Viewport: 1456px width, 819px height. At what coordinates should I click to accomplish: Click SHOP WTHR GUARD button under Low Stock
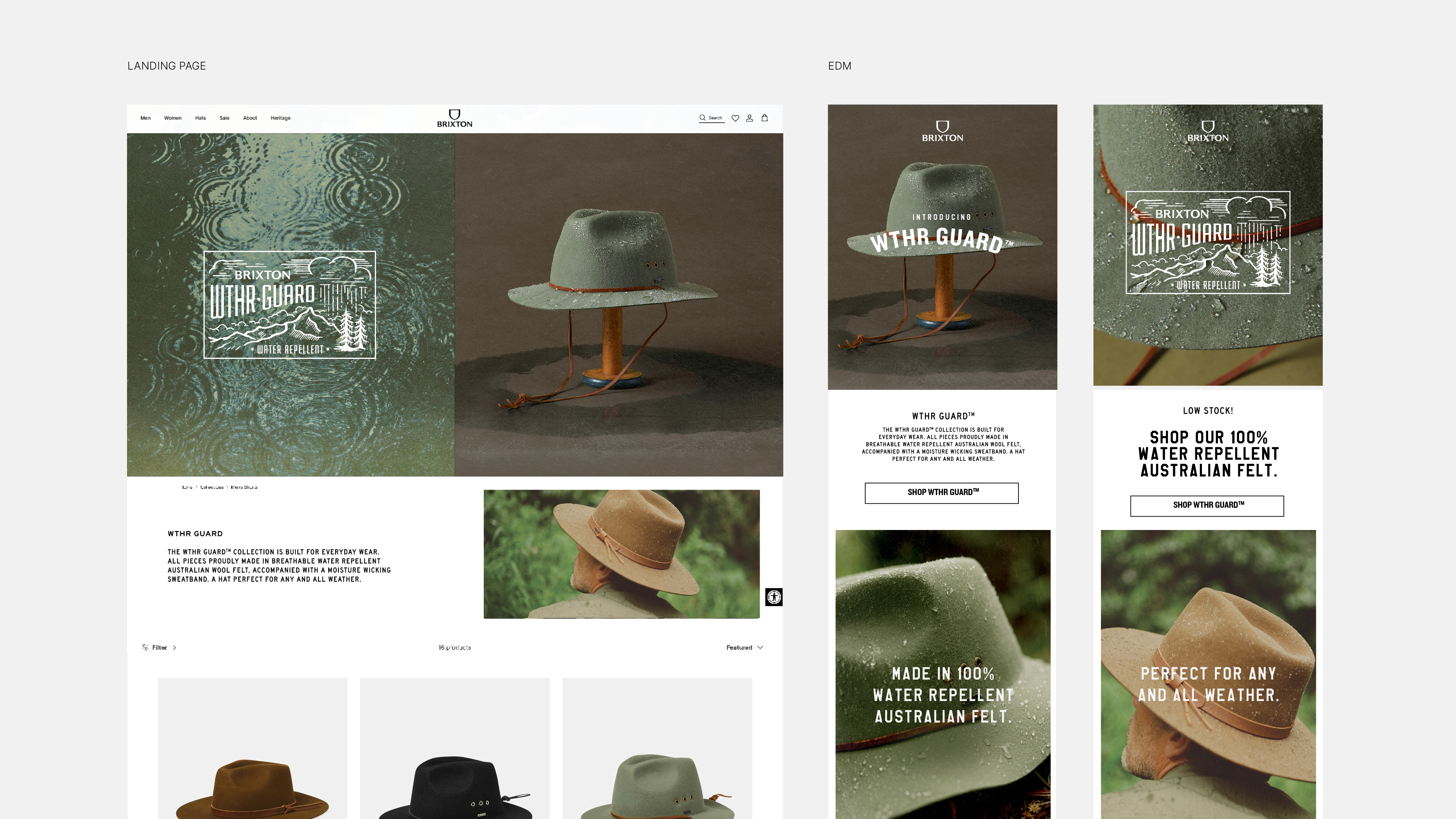pos(1207,506)
